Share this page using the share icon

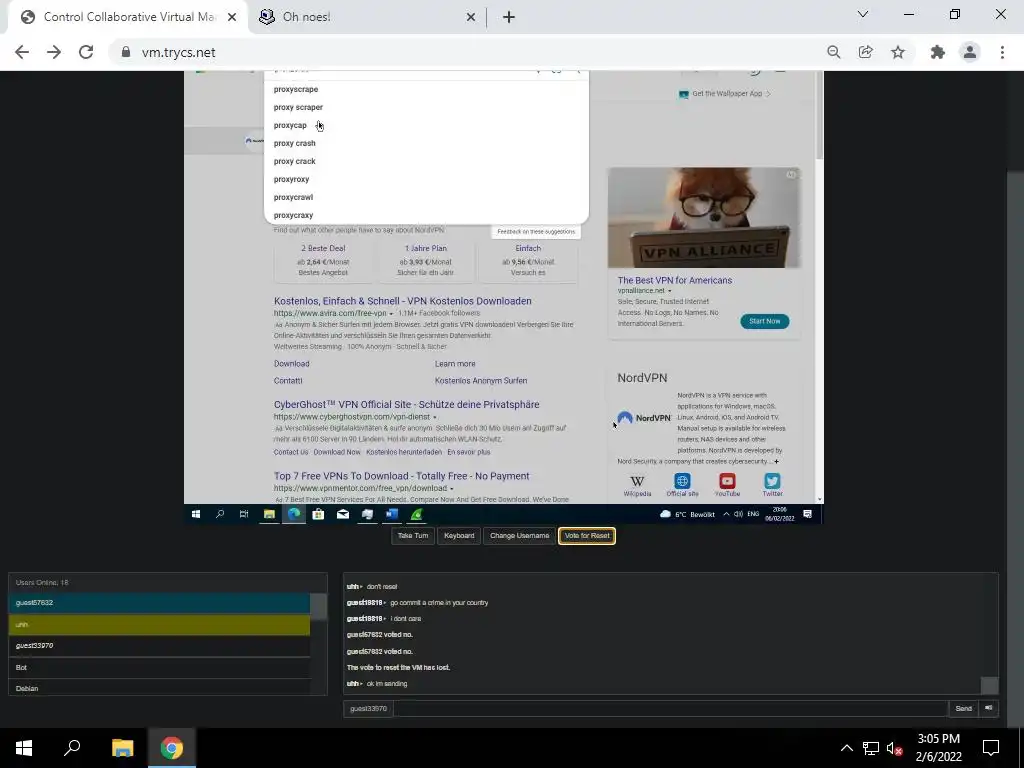(x=865, y=52)
